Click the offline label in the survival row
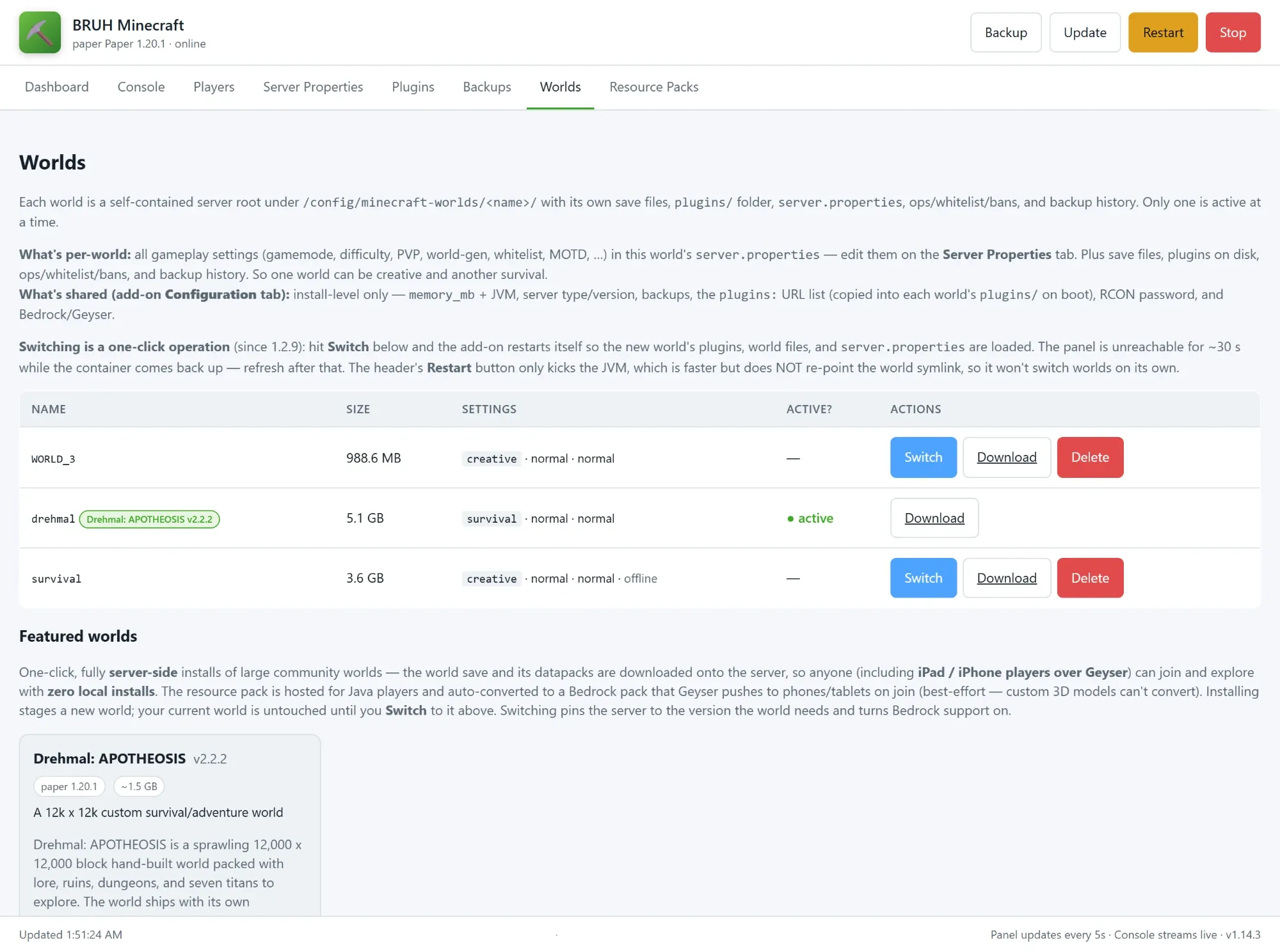This screenshot has height=952, width=1280. 640,579
